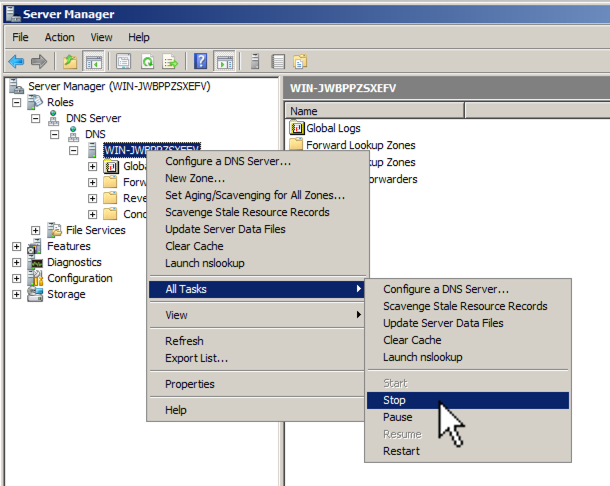
Task: Toggle the Show/Hide Action Pane toolbar button
Action: click(x=224, y=61)
